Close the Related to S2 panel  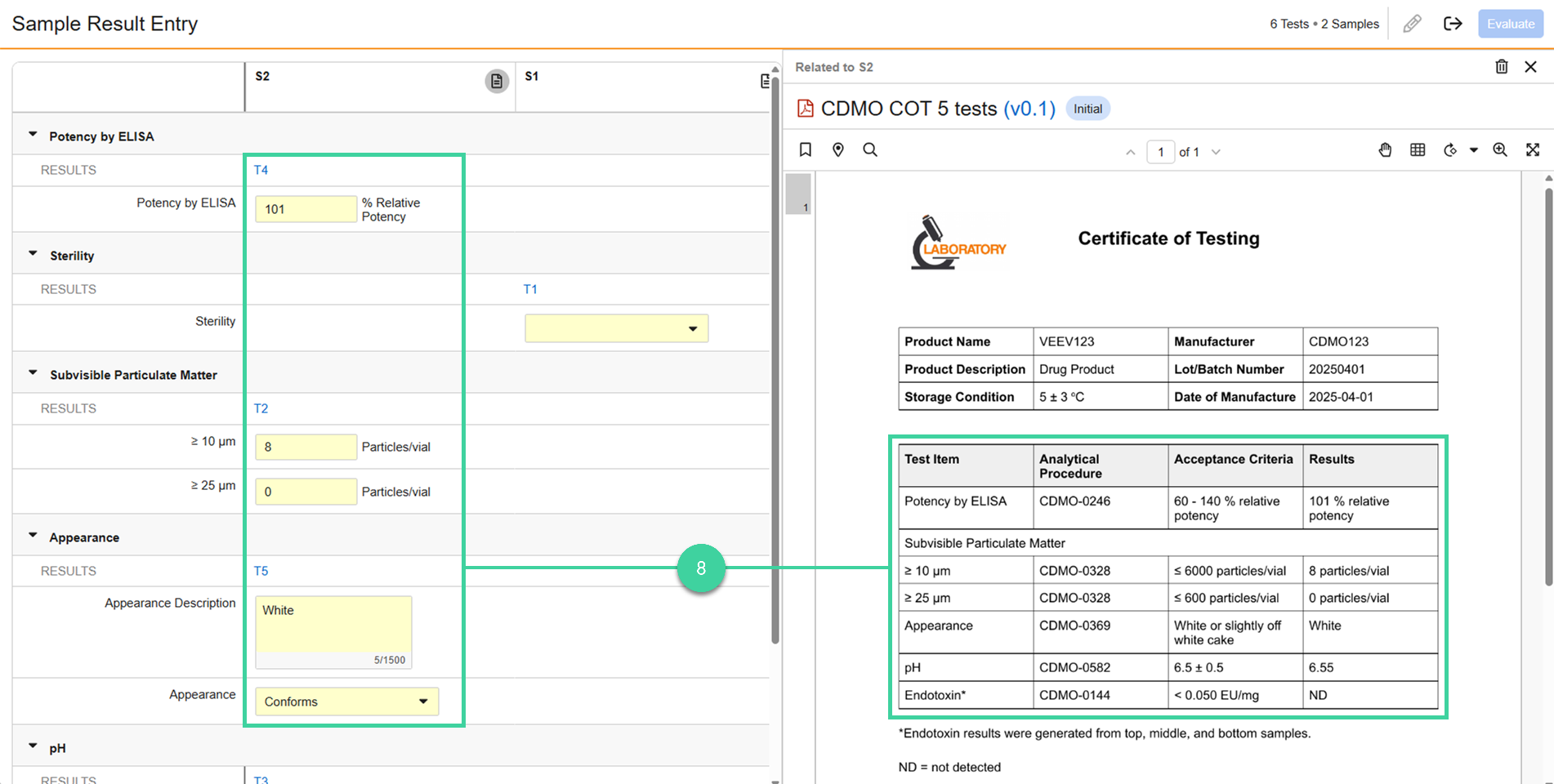coord(1530,67)
